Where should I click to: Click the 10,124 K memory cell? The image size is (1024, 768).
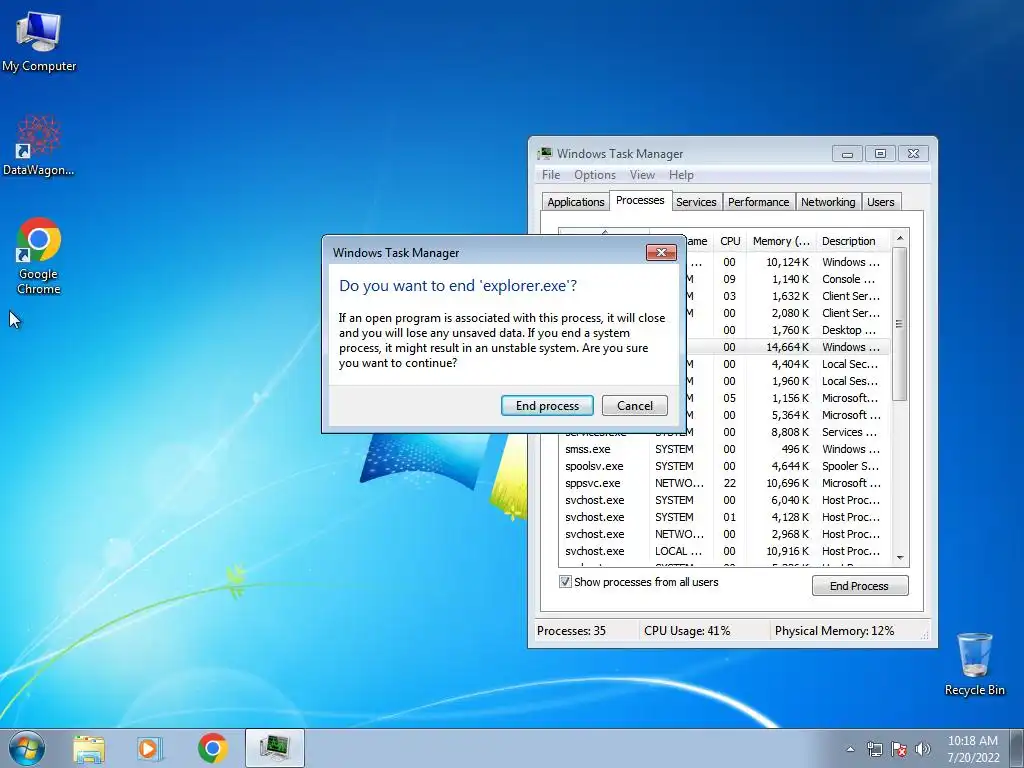point(788,262)
